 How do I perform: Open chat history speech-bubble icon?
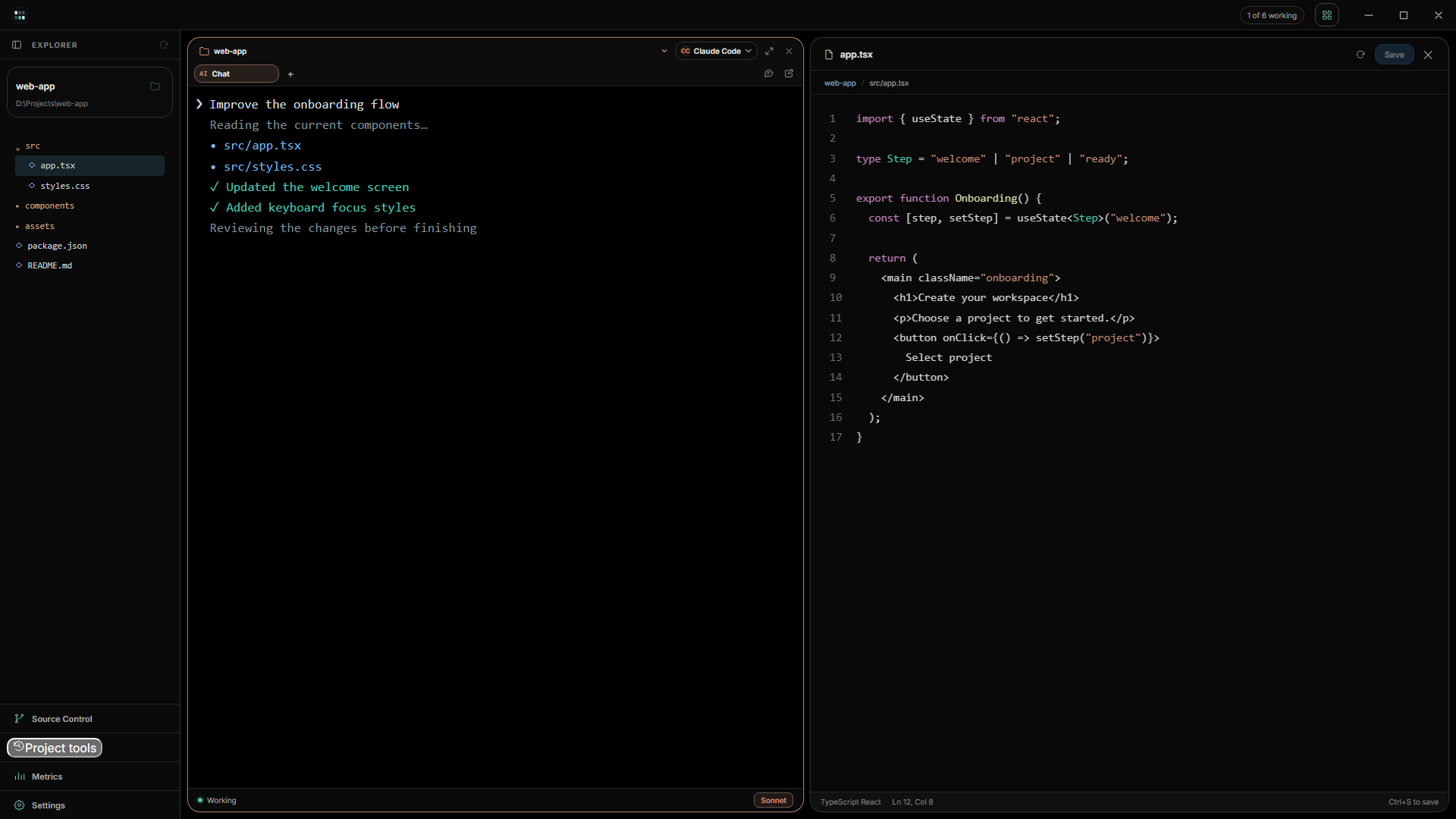click(769, 74)
